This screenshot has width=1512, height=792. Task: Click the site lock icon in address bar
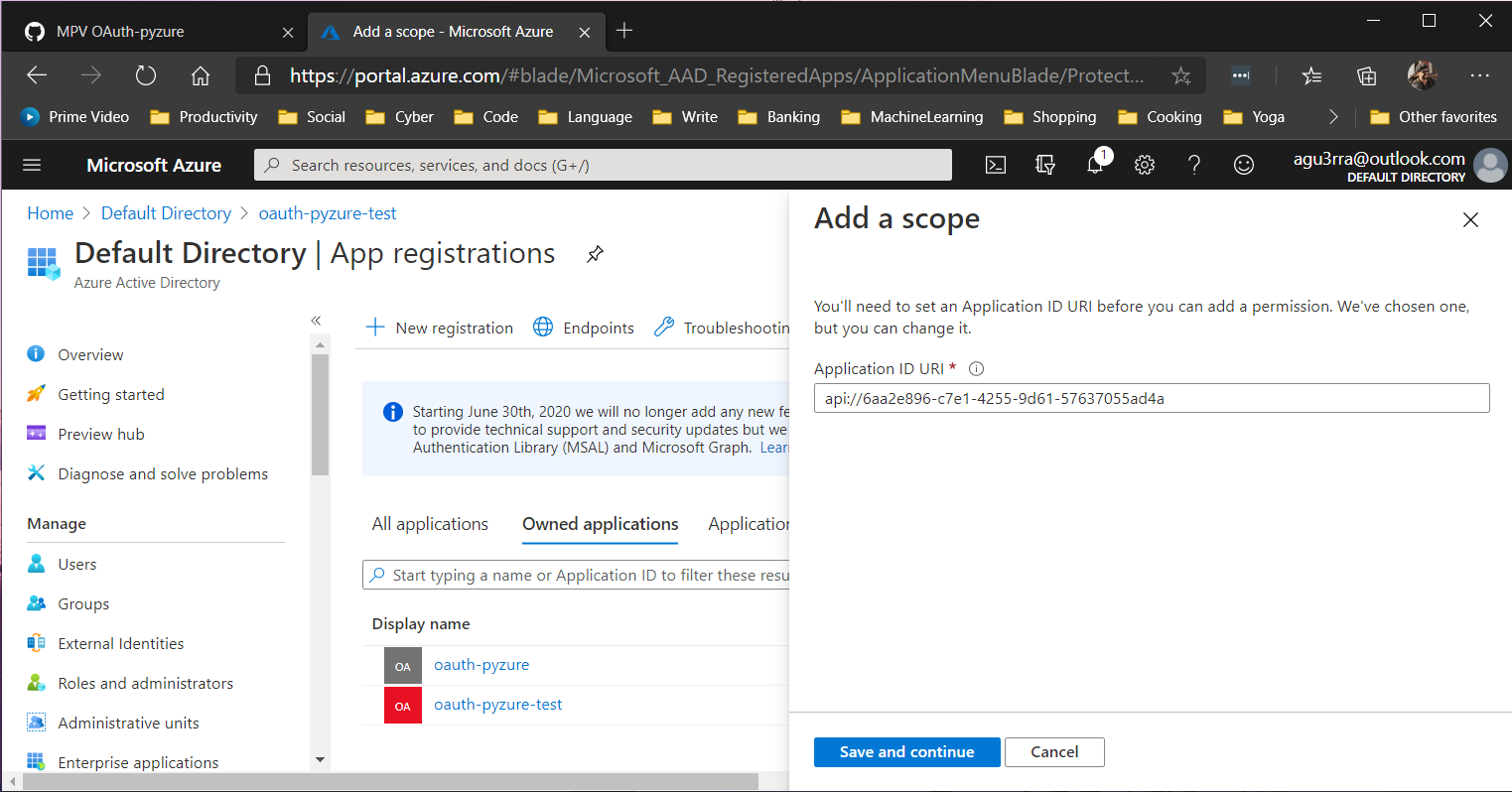[262, 75]
